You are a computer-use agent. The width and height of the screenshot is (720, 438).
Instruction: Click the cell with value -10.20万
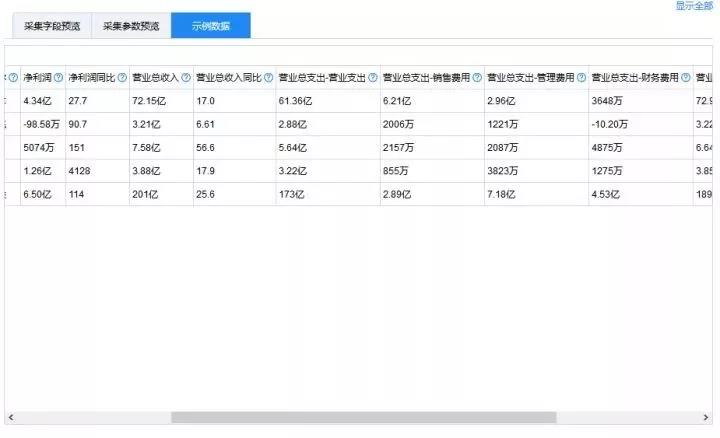coord(641,124)
